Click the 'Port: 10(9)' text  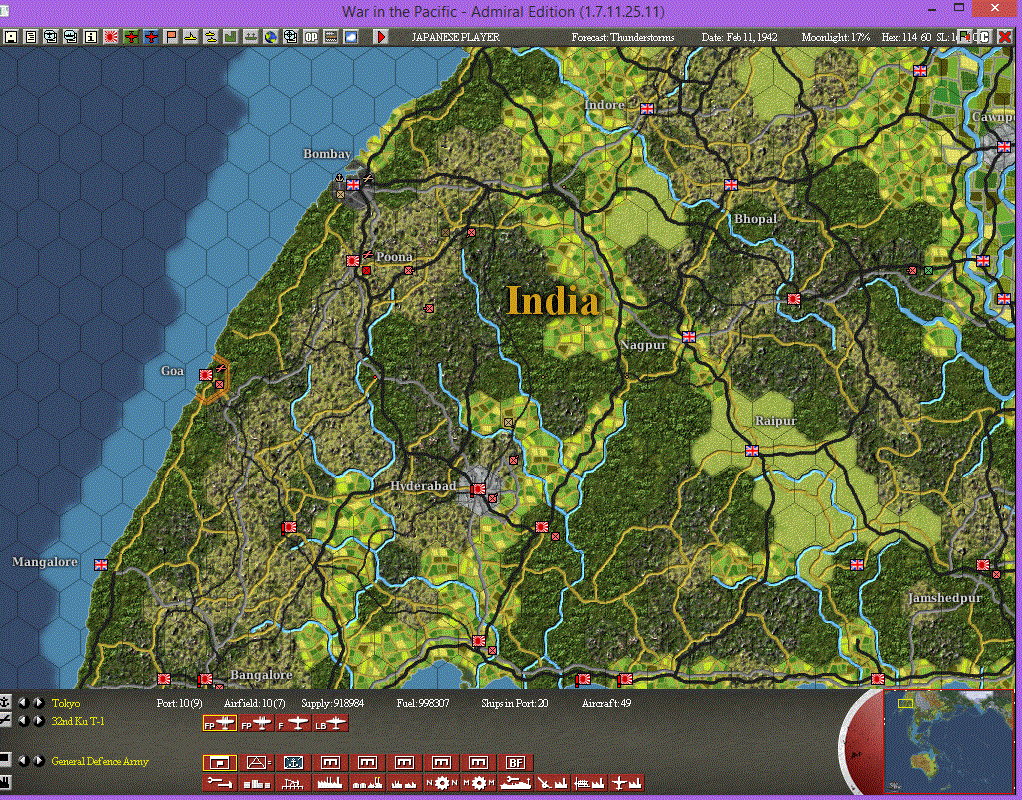pos(179,703)
